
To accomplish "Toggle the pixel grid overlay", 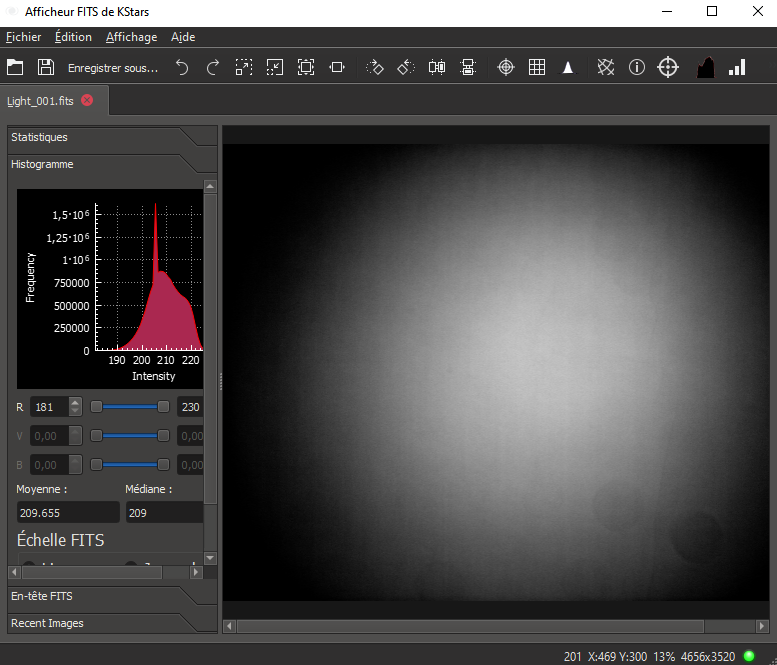I will click(537, 67).
